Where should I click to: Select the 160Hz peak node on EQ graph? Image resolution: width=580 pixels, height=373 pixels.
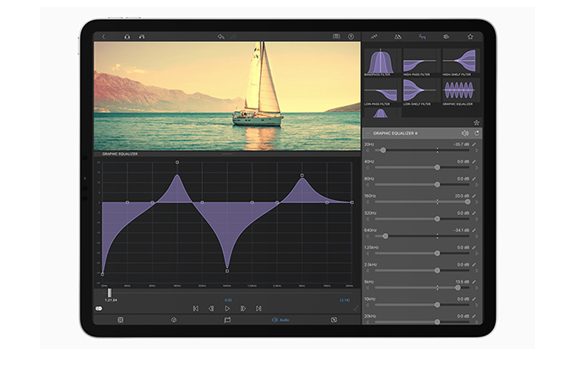pos(177,162)
